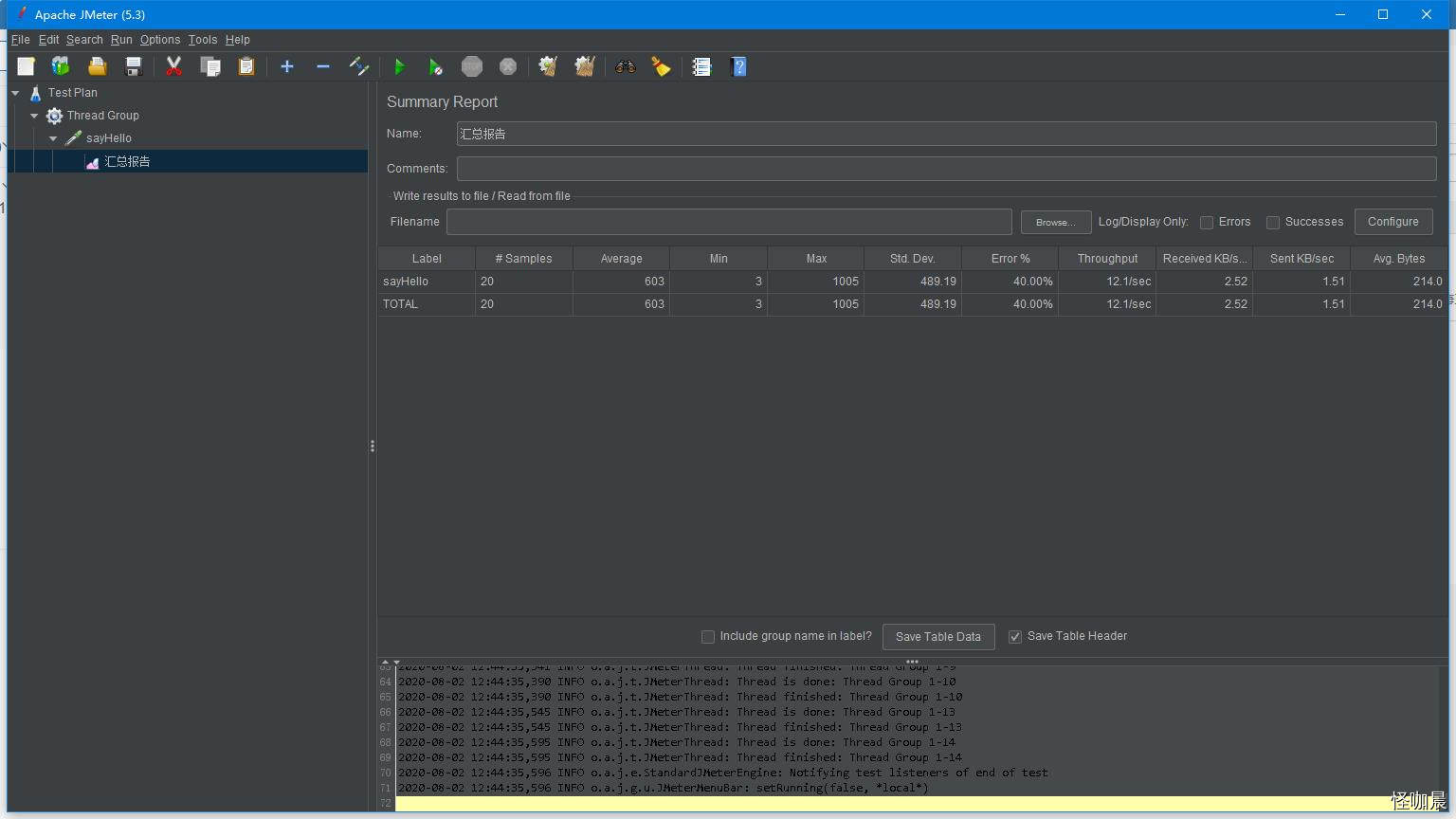Click the Paste clipboard icon
The image size is (1456, 819).
tap(246, 66)
